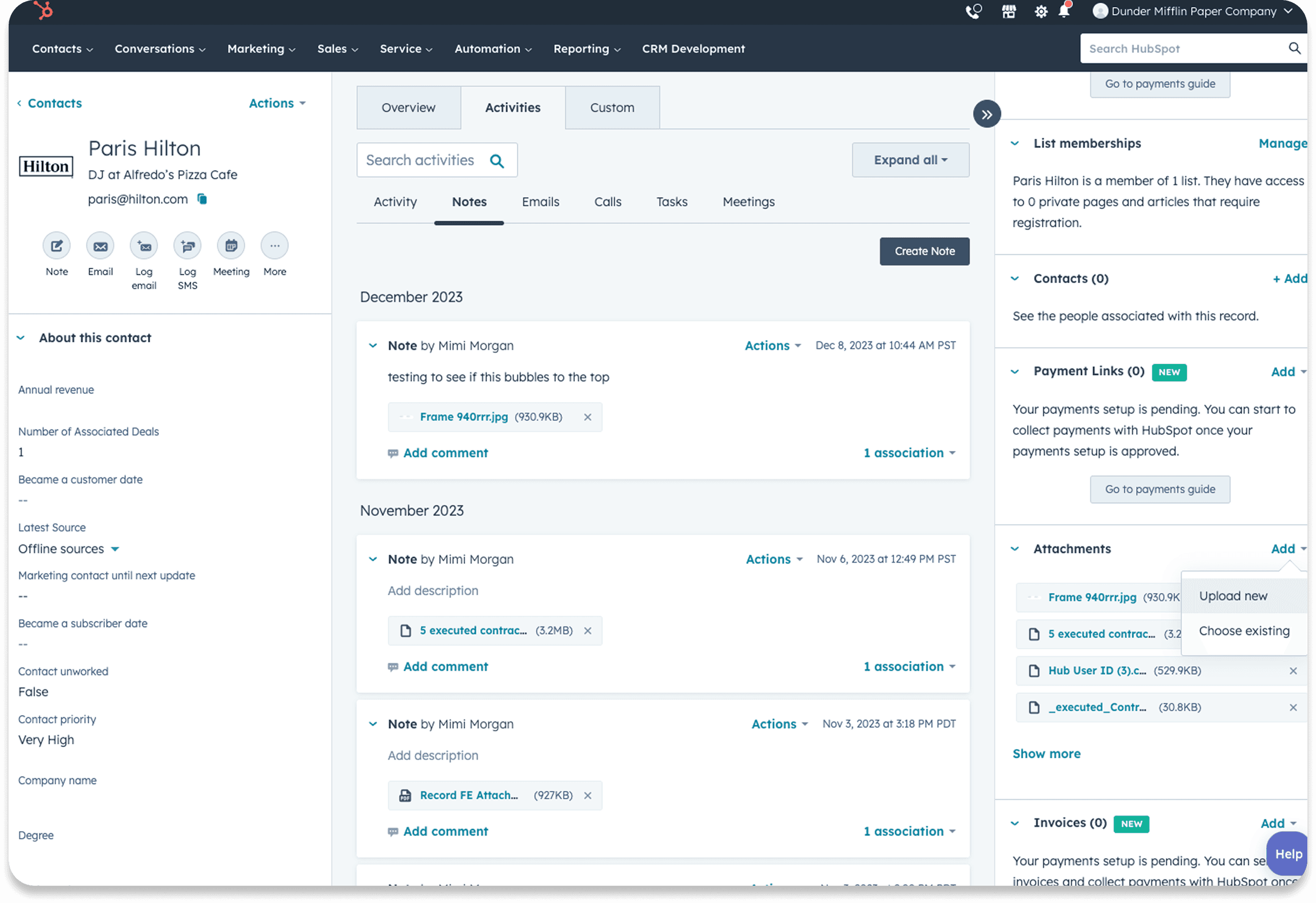
Task: Select Upload new from Attachments menu
Action: [1233, 596]
